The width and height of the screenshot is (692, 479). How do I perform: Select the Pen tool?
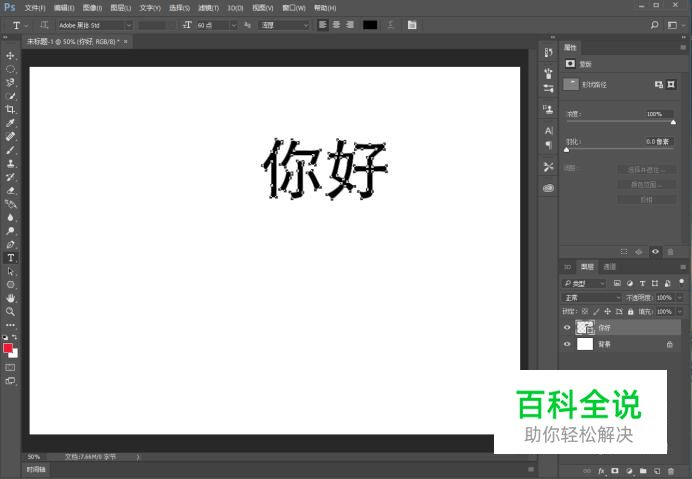(x=11, y=245)
